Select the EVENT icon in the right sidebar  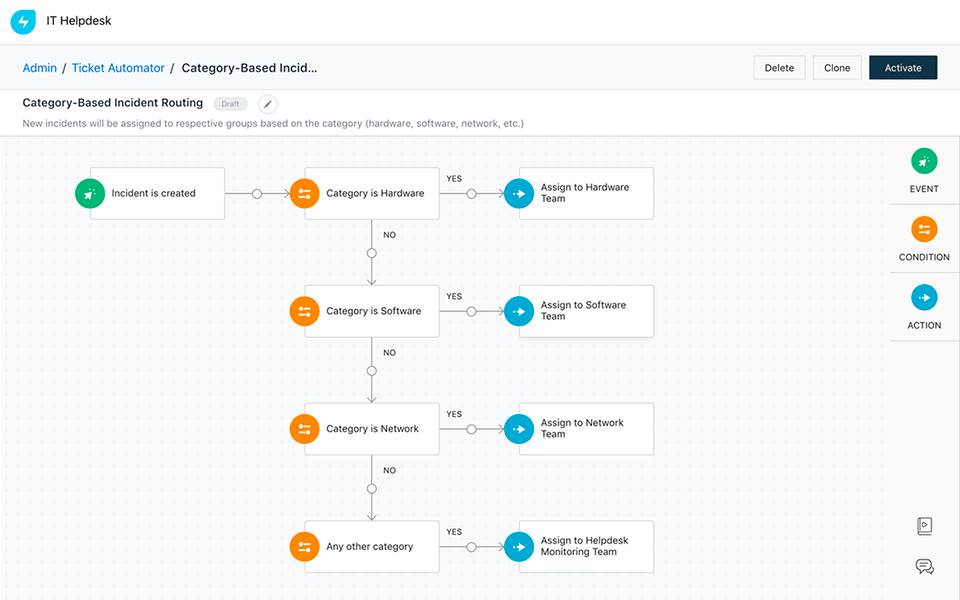click(x=923, y=160)
